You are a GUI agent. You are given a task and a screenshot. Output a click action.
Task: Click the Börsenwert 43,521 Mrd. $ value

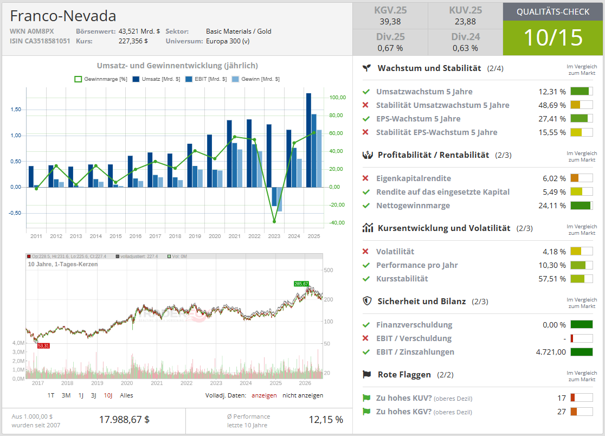pos(139,31)
